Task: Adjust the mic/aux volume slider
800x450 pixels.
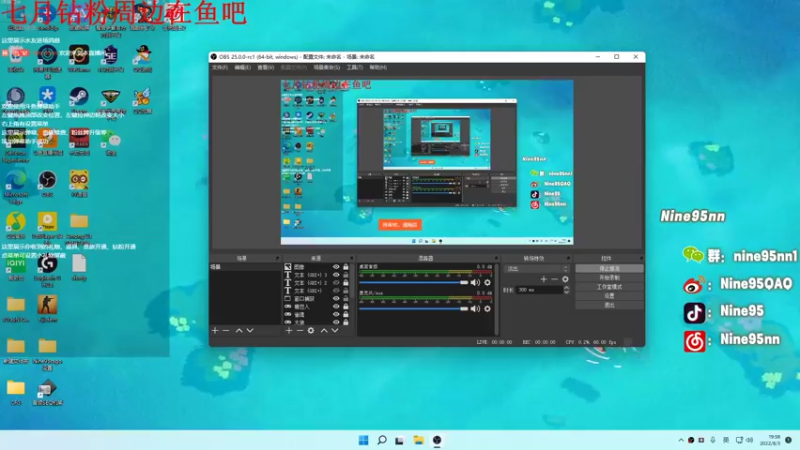Action: (414, 309)
